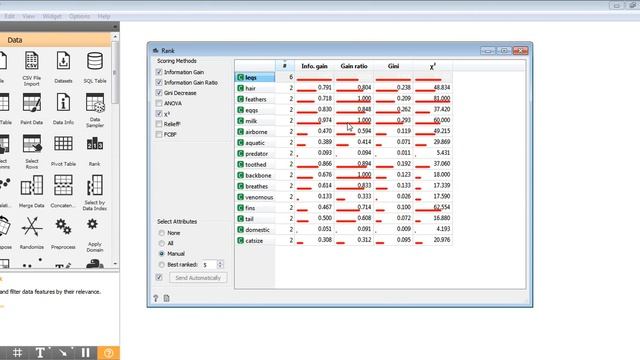Viewport: 640px width, 360px height.
Task: Enable the ANOVA scoring method
Action: point(159,103)
